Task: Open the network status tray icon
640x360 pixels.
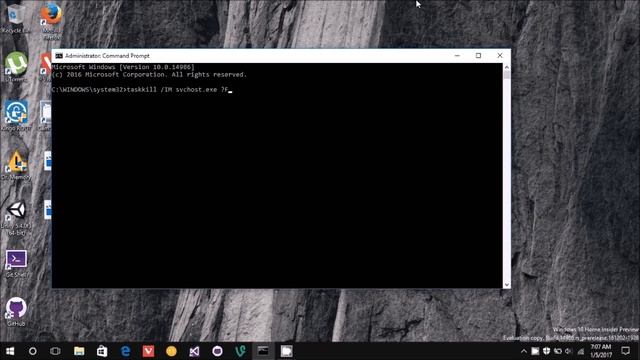Action: [580, 351]
